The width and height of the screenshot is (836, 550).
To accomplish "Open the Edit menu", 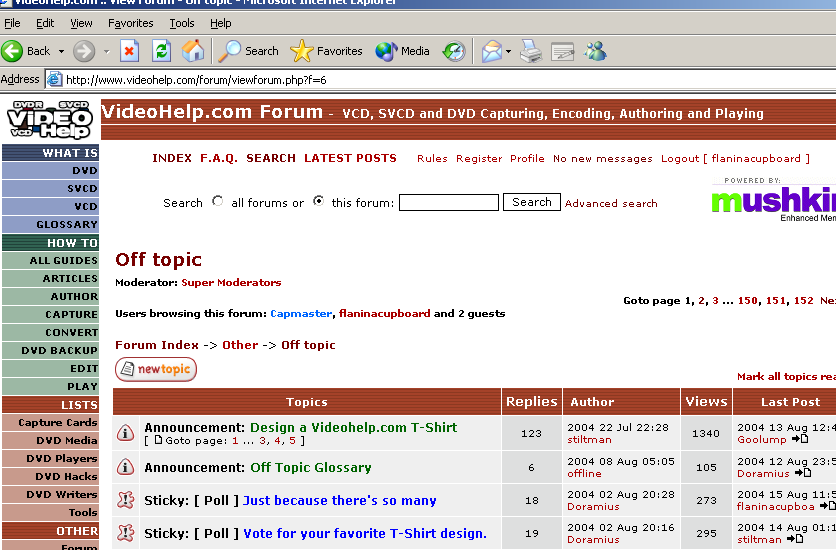I will click(45, 23).
